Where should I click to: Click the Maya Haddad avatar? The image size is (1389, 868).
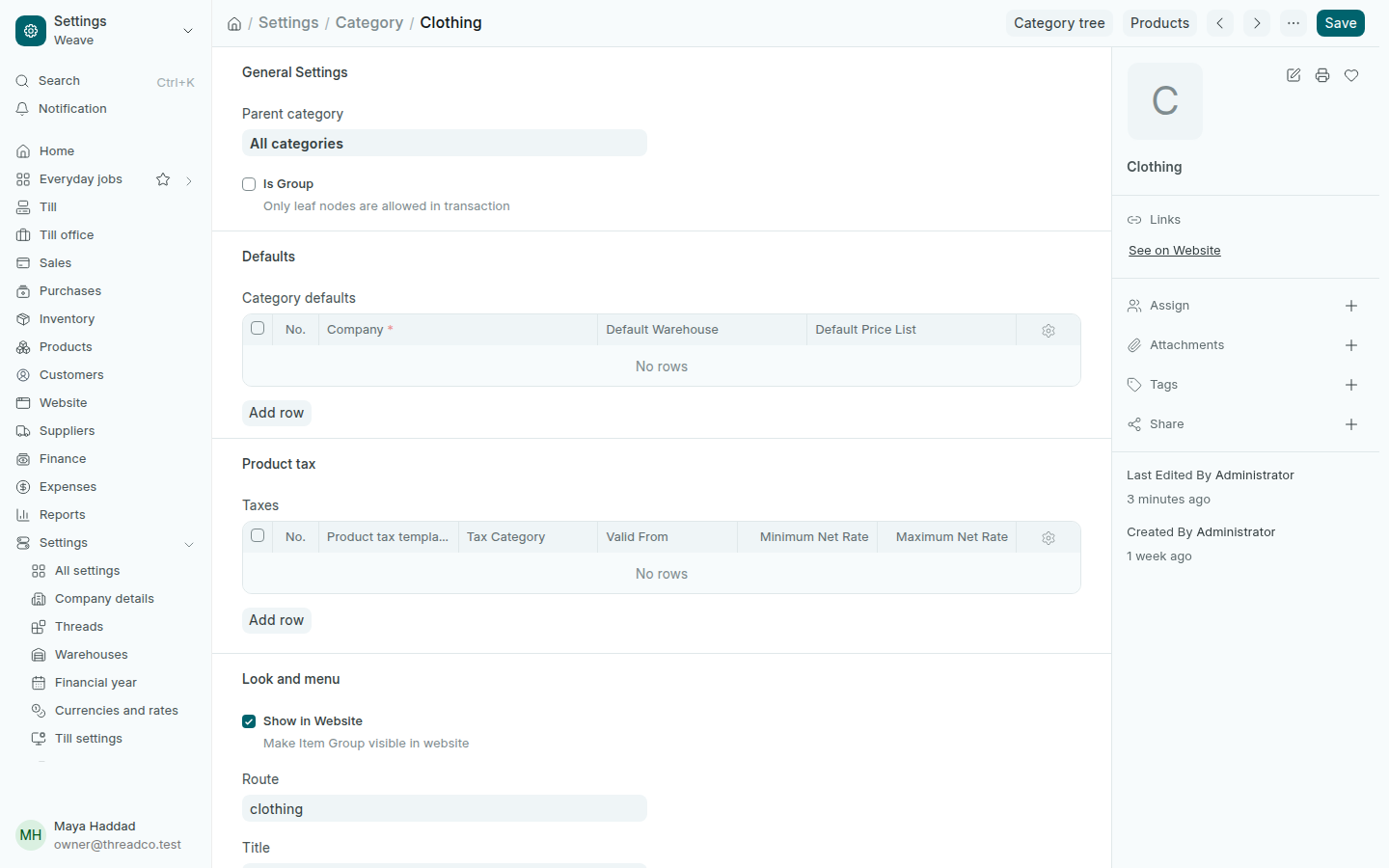pyautogui.click(x=31, y=835)
